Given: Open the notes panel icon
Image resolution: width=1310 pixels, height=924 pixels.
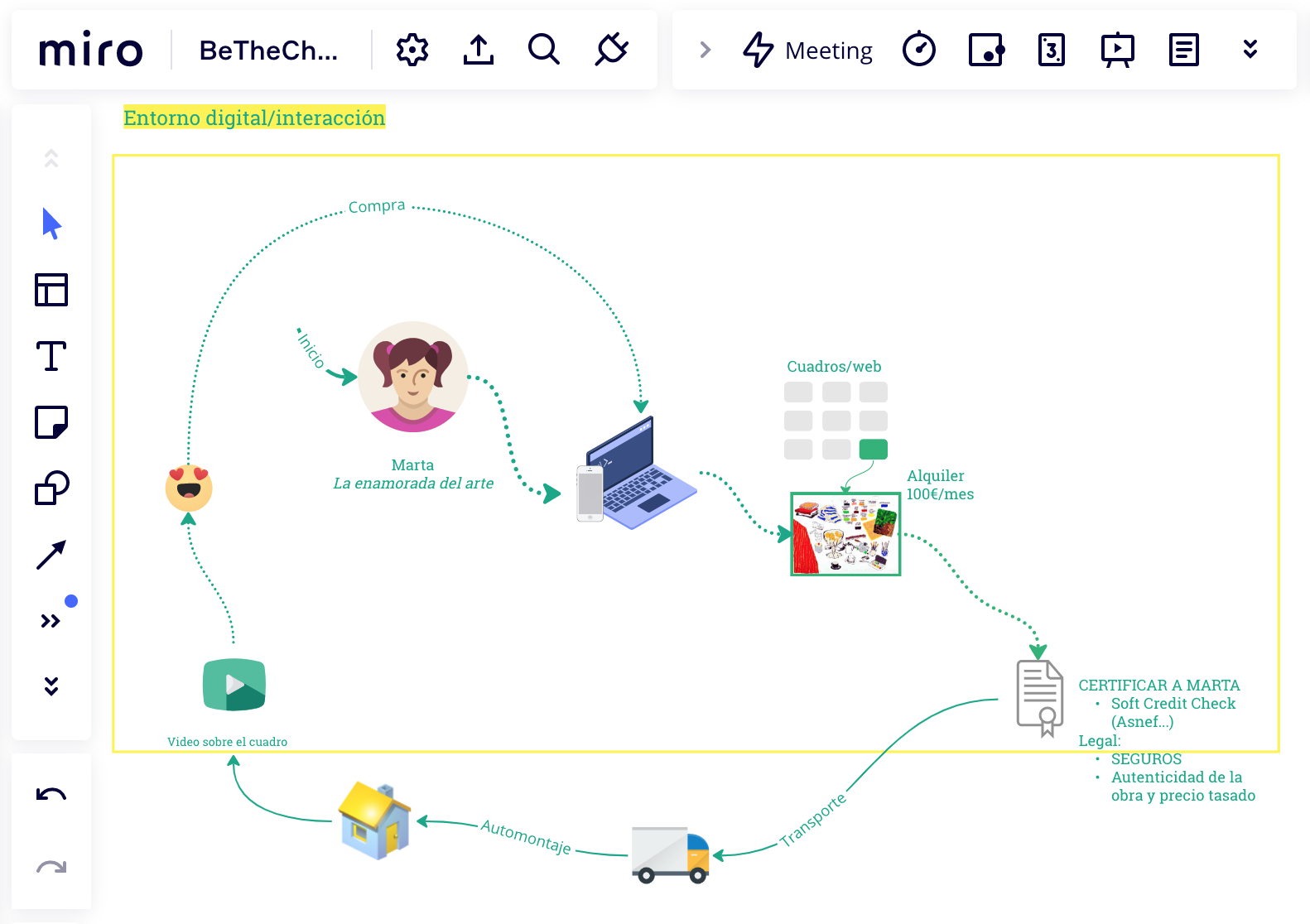Looking at the screenshot, I should point(1183,50).
